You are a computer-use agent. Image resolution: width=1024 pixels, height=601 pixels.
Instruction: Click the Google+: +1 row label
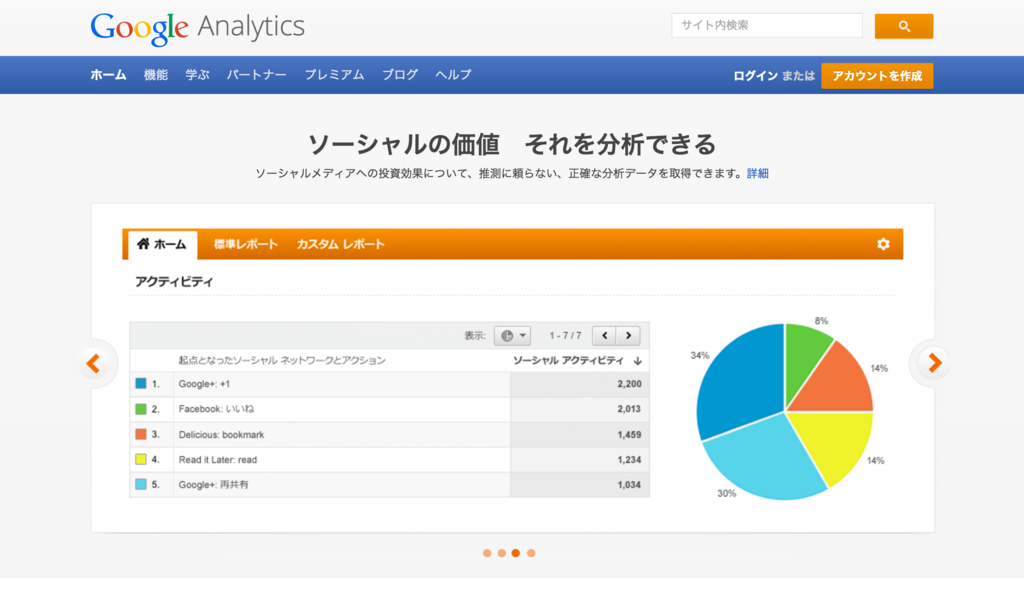coord(204,384)
